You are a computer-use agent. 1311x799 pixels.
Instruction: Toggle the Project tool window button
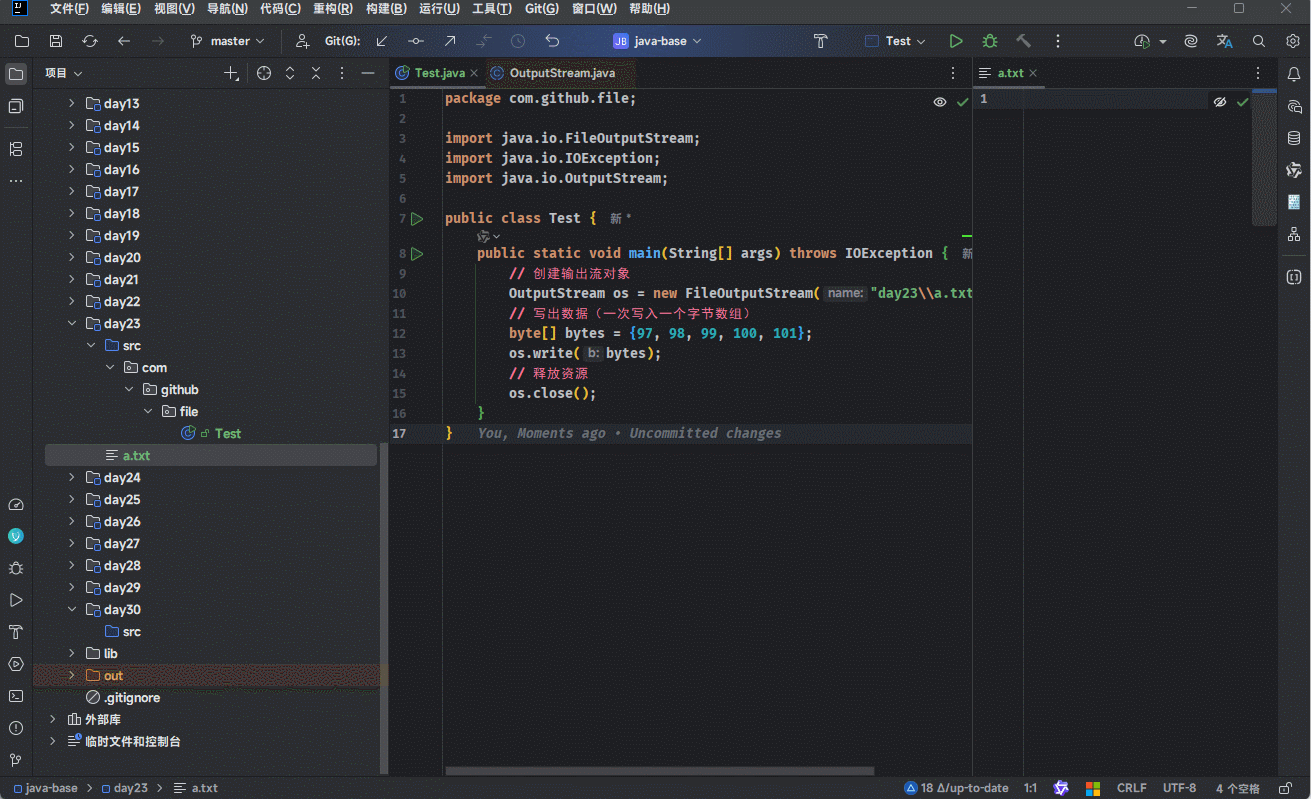pyautogui.click(x=16, y=74)
